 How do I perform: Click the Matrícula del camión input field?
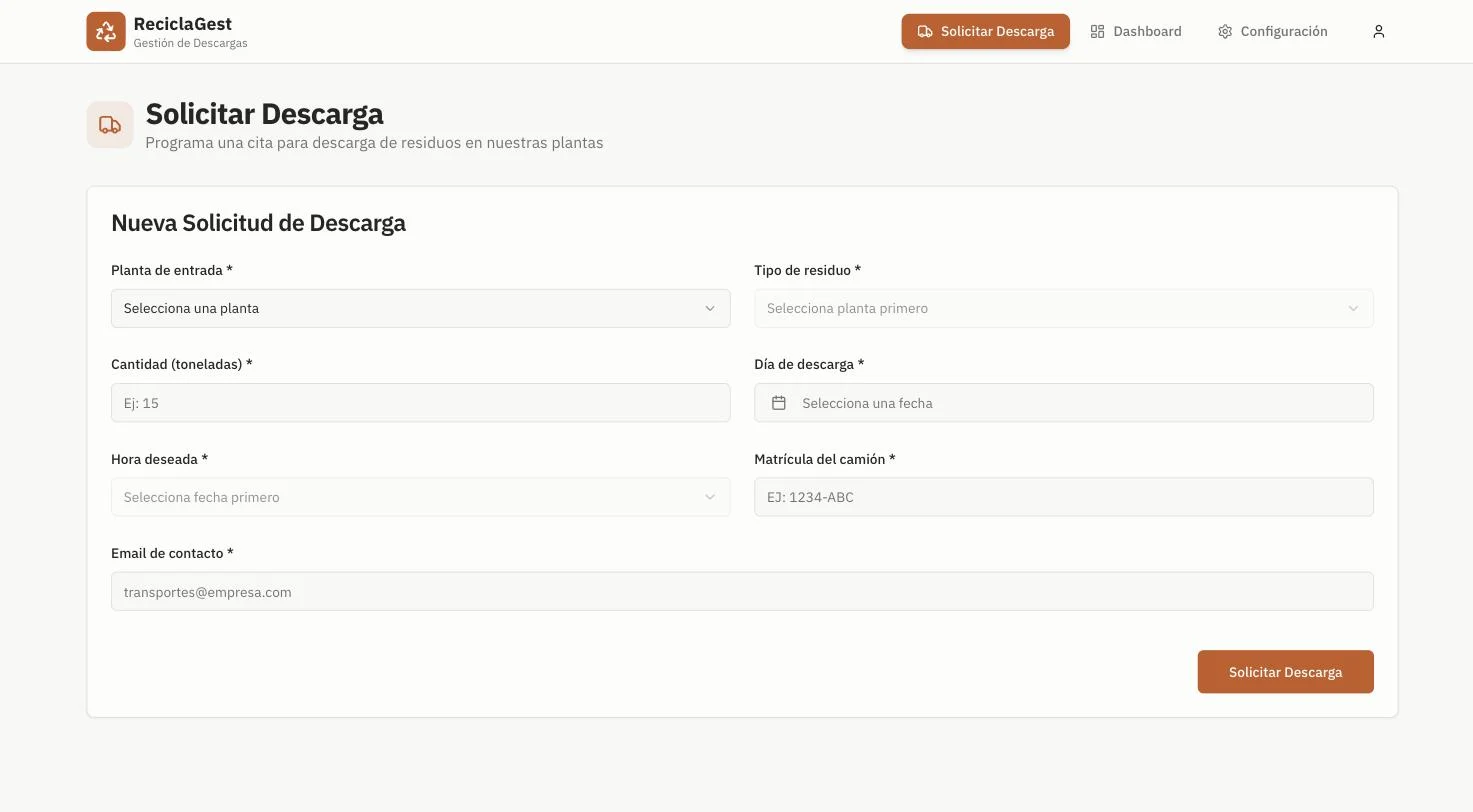pyautogui.click(x=1064, y=497)
